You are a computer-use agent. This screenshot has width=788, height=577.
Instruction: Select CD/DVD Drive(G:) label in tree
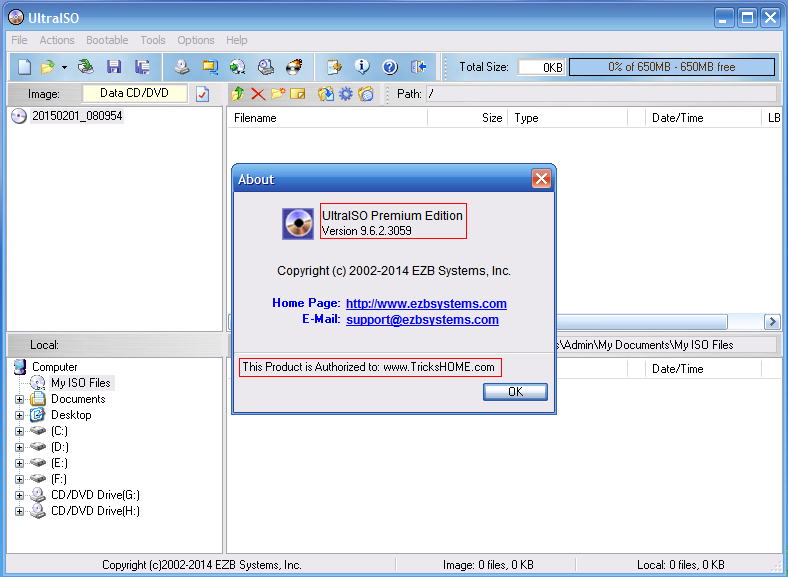95,495
